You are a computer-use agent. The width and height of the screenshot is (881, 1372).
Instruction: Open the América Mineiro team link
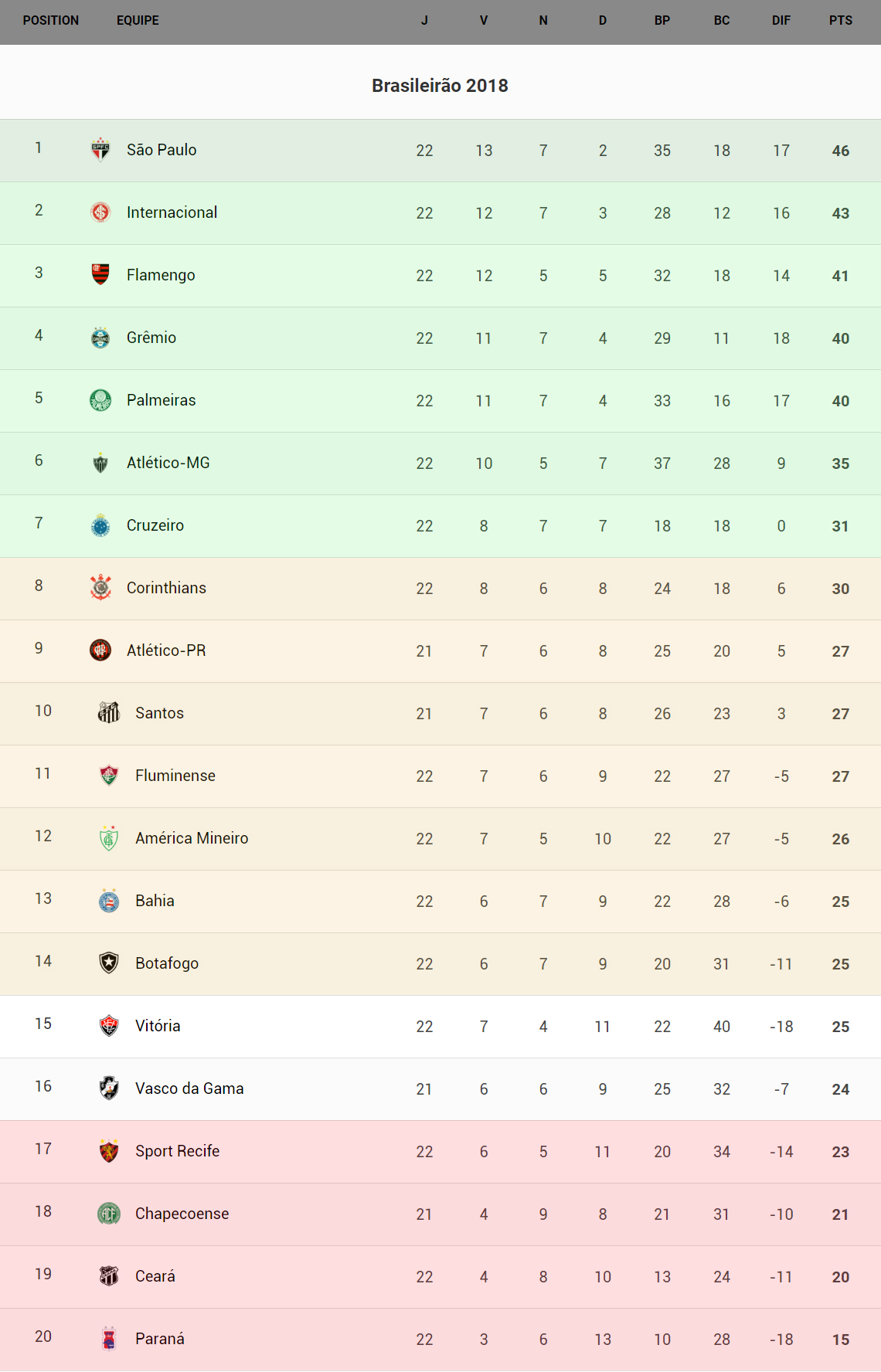(x=192, y=838)
